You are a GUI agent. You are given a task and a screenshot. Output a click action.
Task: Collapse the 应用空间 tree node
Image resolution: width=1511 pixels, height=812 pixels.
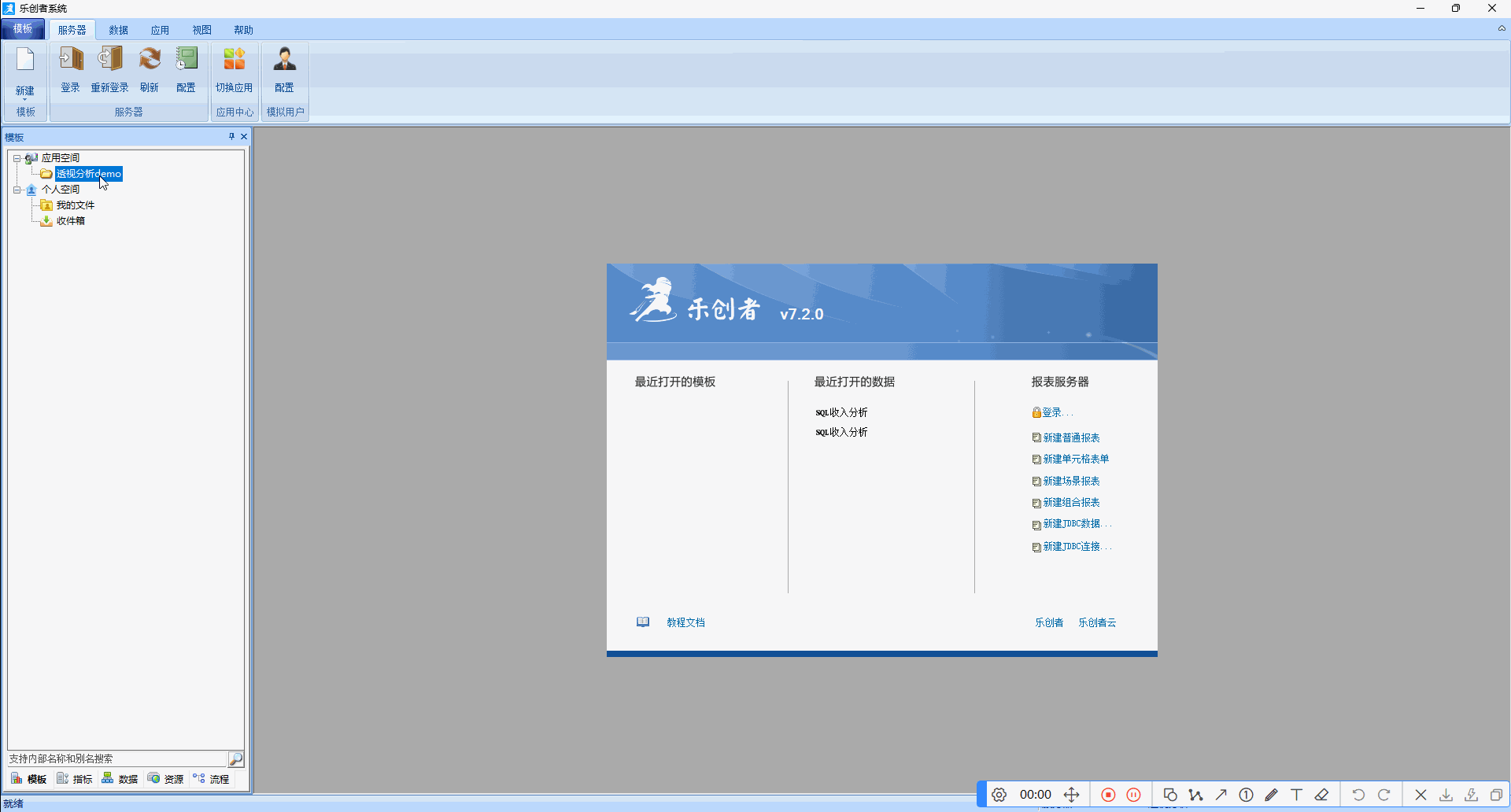pos(17,158)
